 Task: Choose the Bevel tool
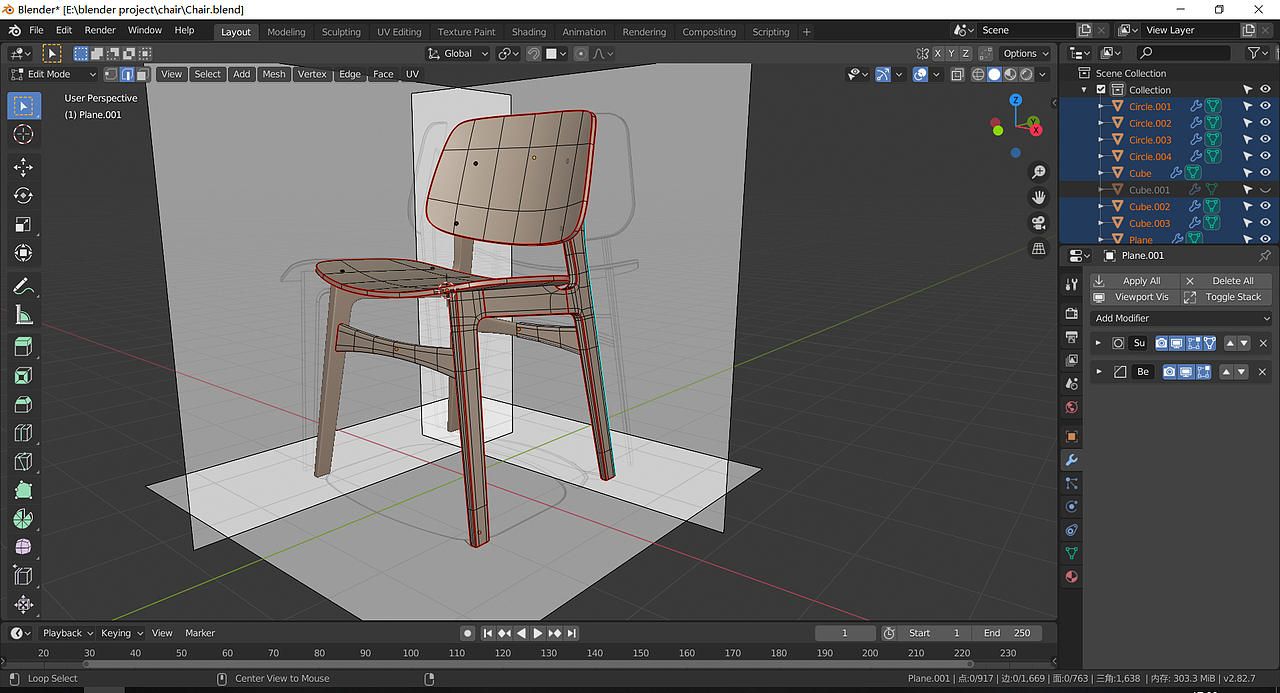point(24,404)
